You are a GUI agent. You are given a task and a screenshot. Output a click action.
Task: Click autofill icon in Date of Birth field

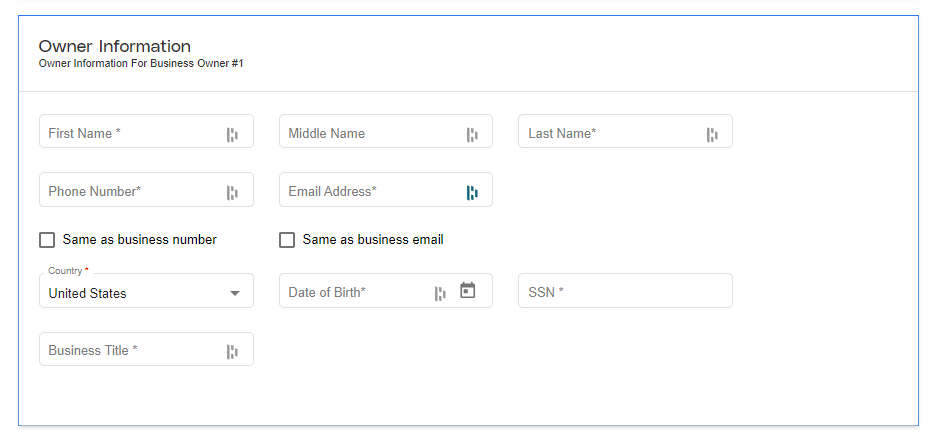point(440,293)
